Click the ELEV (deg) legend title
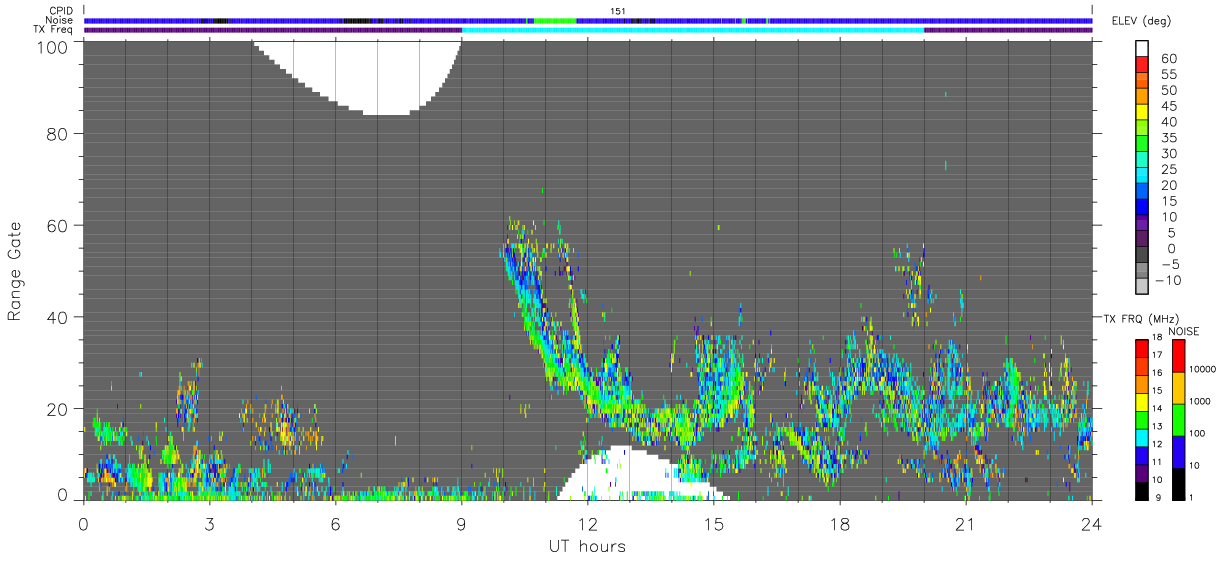The image size is (1228, 567). pos(1141,21)
